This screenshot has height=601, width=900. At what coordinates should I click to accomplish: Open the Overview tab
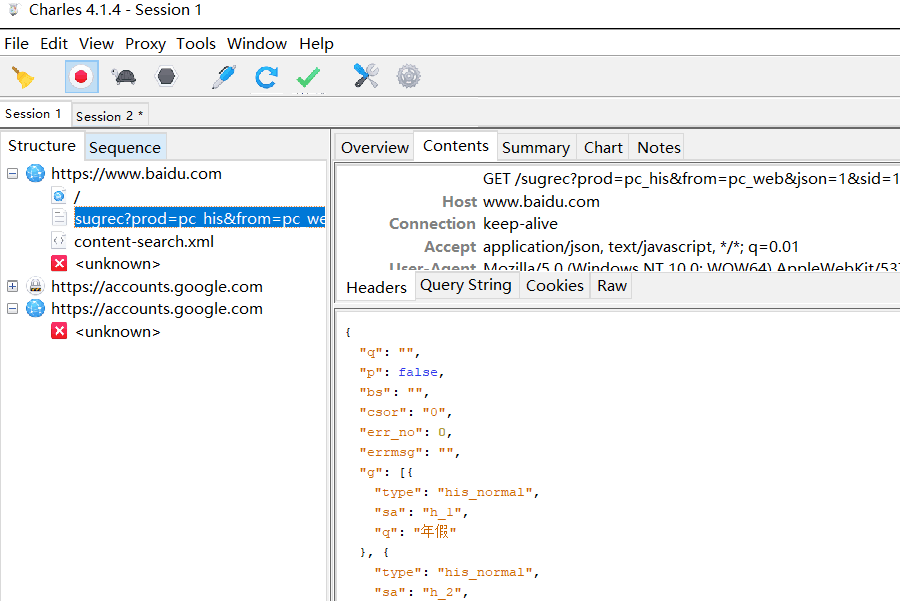point(375,148)
